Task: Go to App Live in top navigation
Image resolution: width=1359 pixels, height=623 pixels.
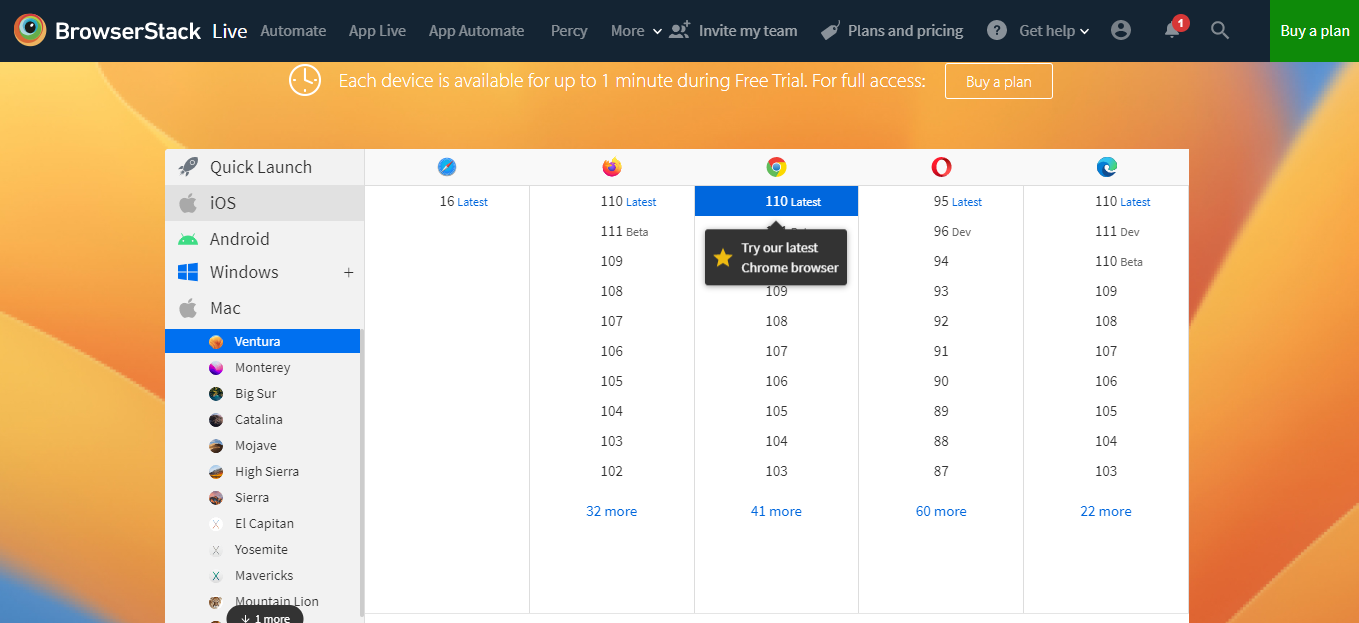Action: click(377, 31)
